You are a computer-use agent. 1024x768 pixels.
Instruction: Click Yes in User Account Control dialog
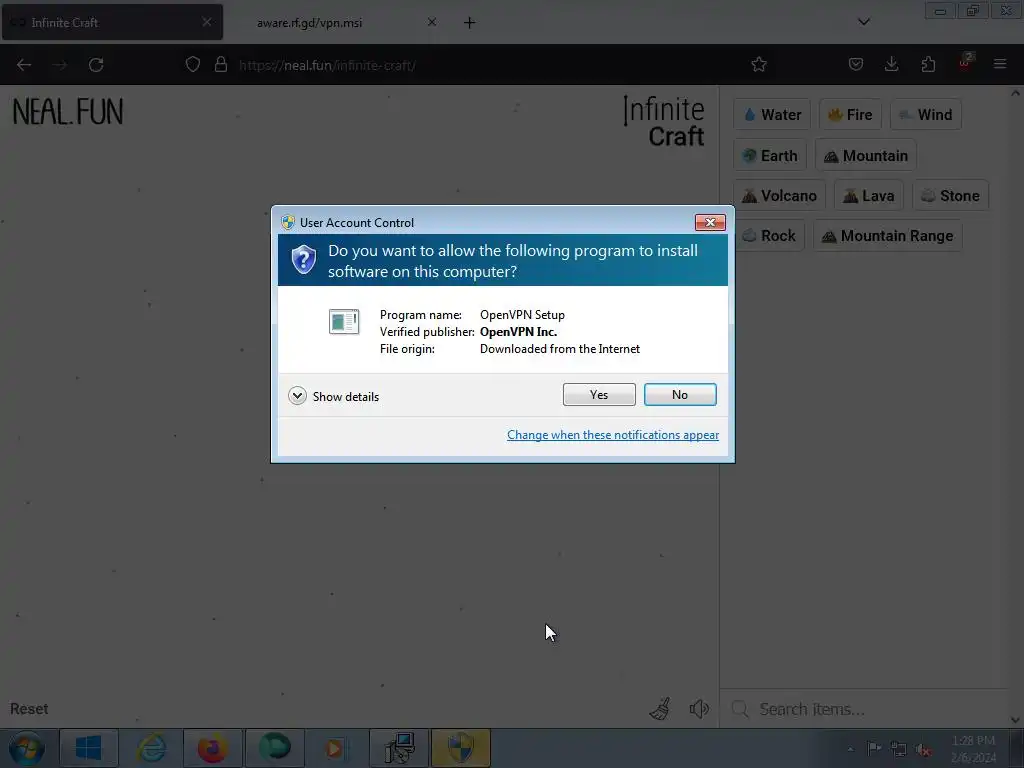point(599,394)
